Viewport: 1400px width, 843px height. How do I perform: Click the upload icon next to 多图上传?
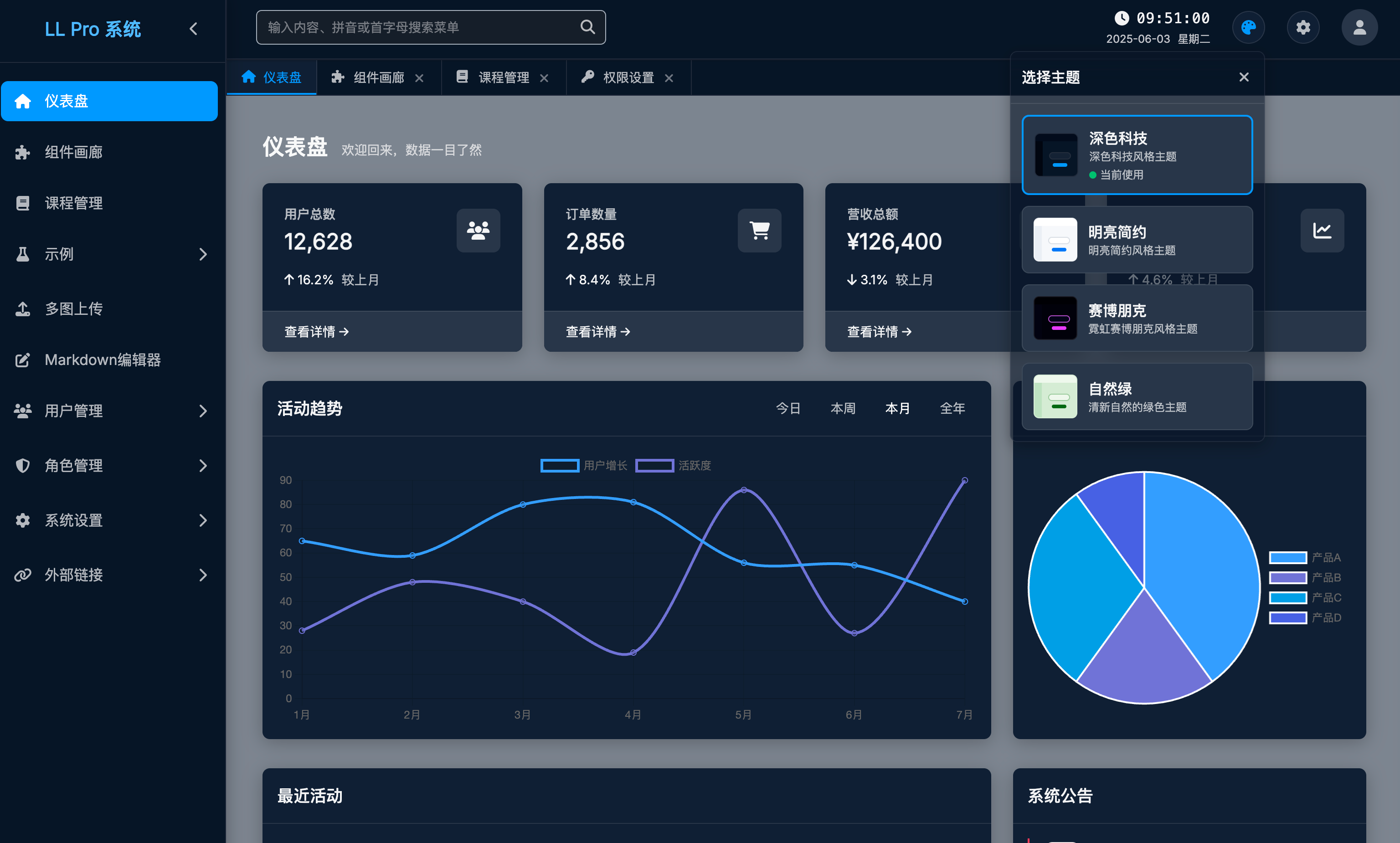[23, 309]
